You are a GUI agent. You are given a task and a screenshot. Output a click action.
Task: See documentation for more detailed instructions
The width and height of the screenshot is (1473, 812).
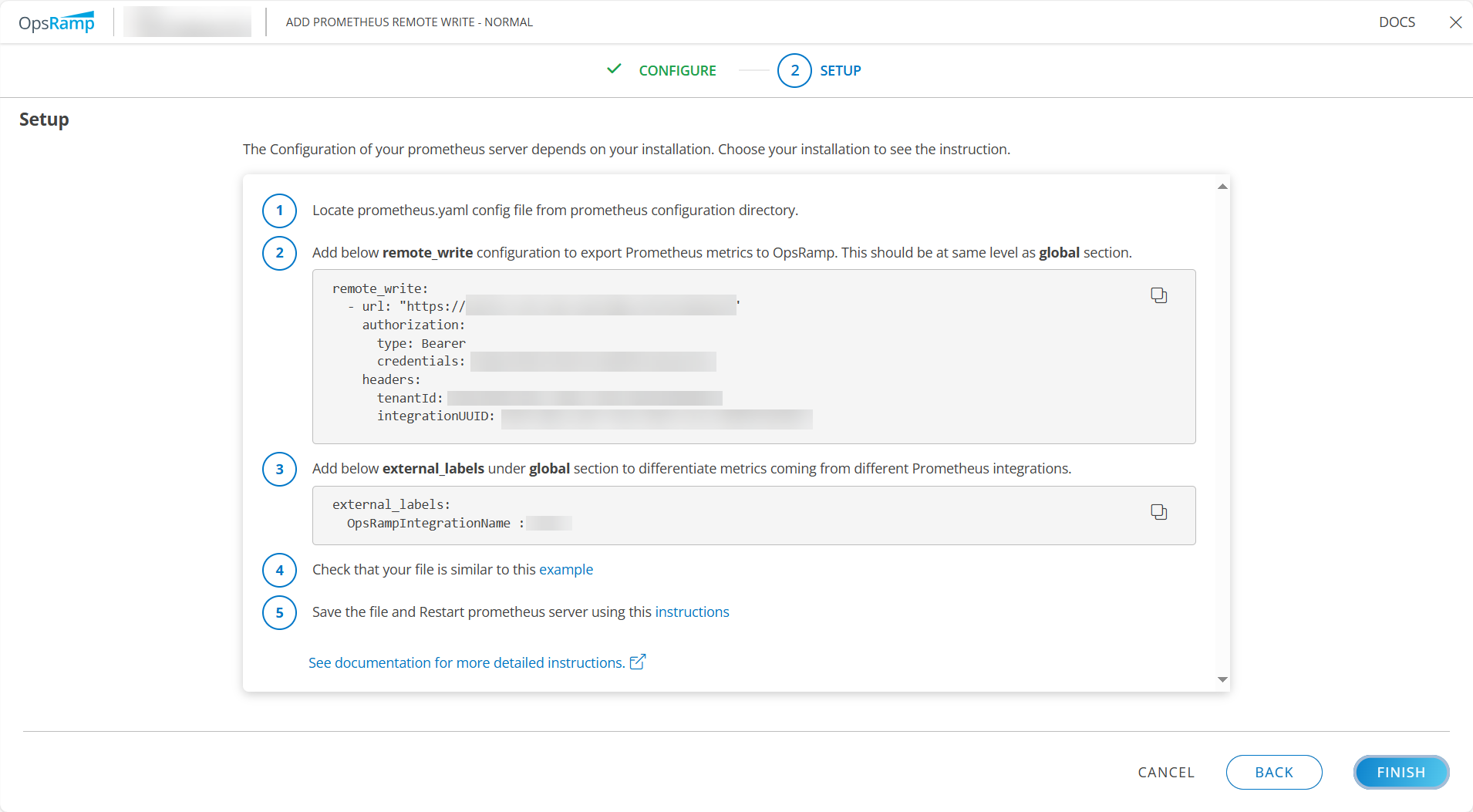pos(467,662)
